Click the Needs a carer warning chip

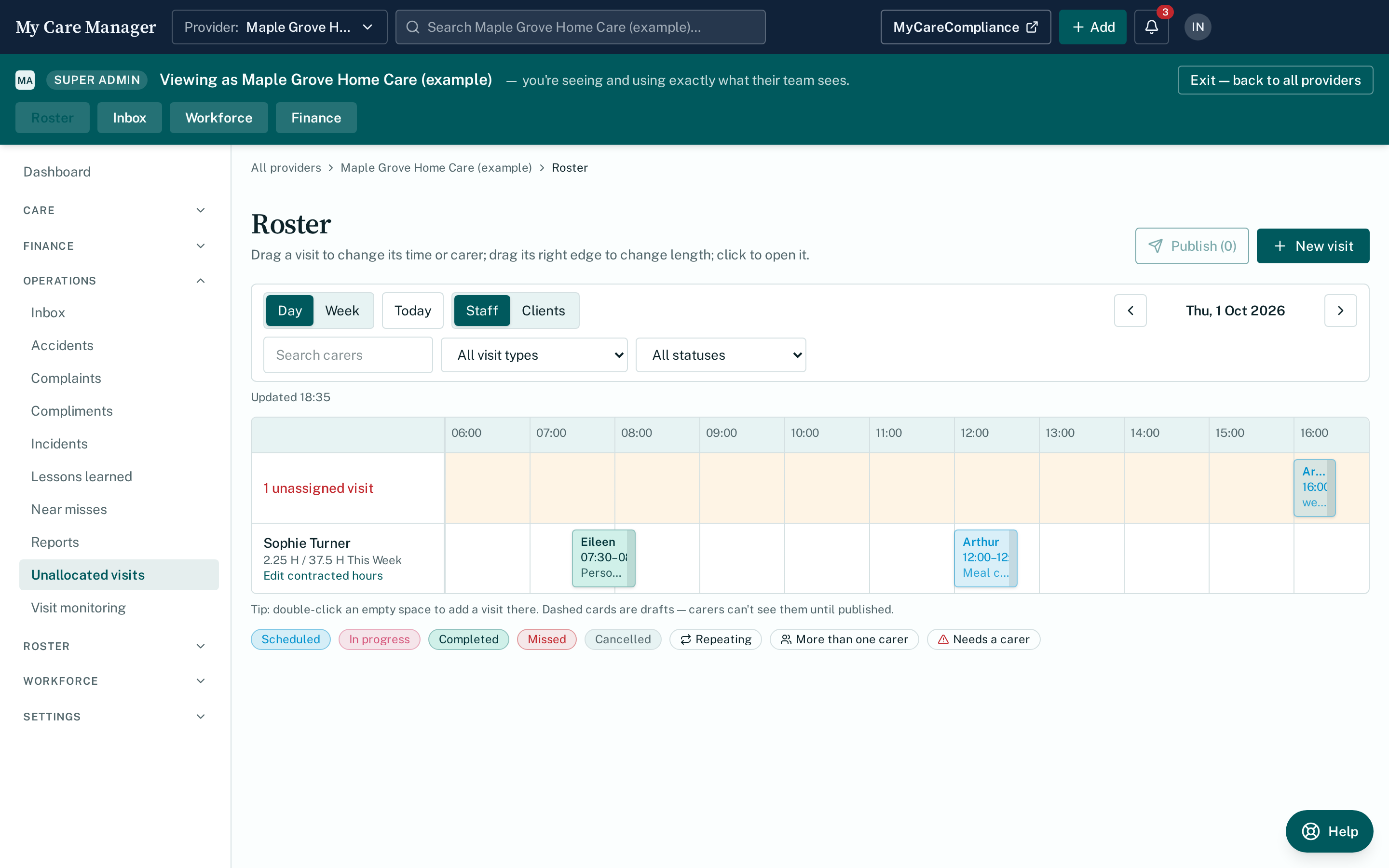click(983, 639)
